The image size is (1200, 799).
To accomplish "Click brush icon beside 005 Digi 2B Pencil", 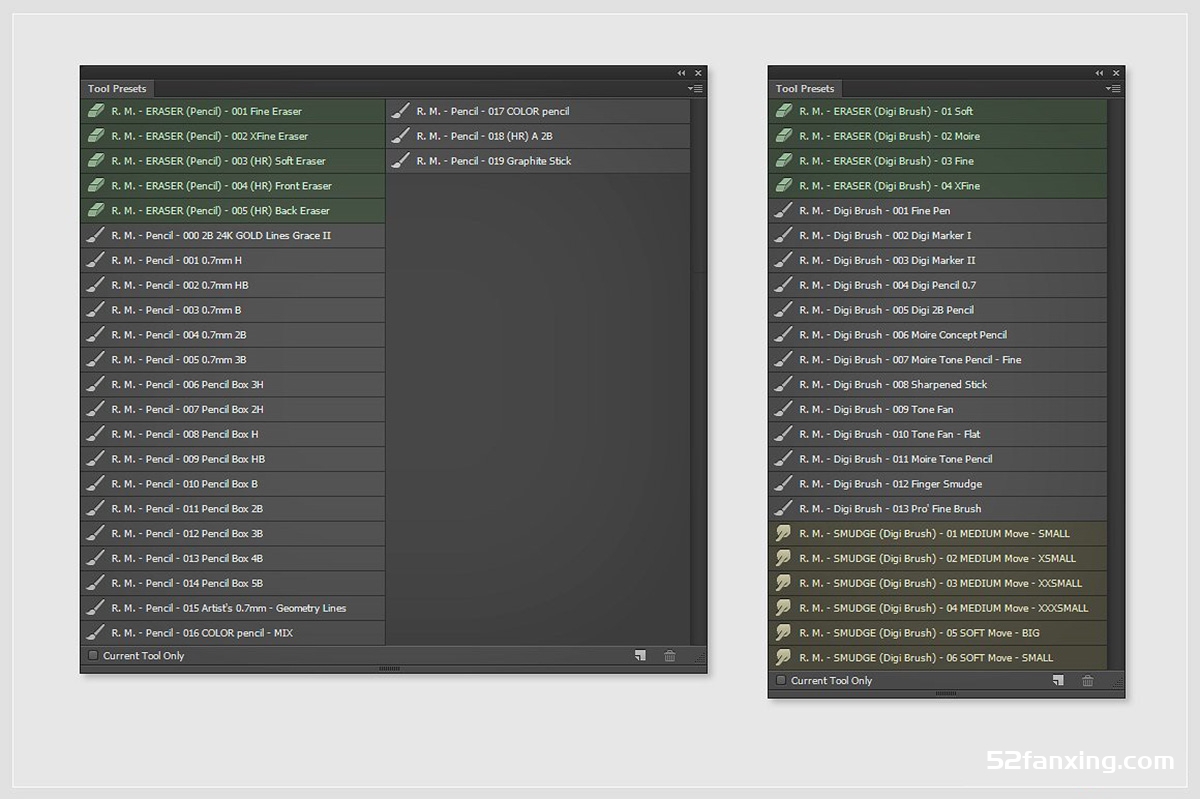I will (x=784, y=310).
